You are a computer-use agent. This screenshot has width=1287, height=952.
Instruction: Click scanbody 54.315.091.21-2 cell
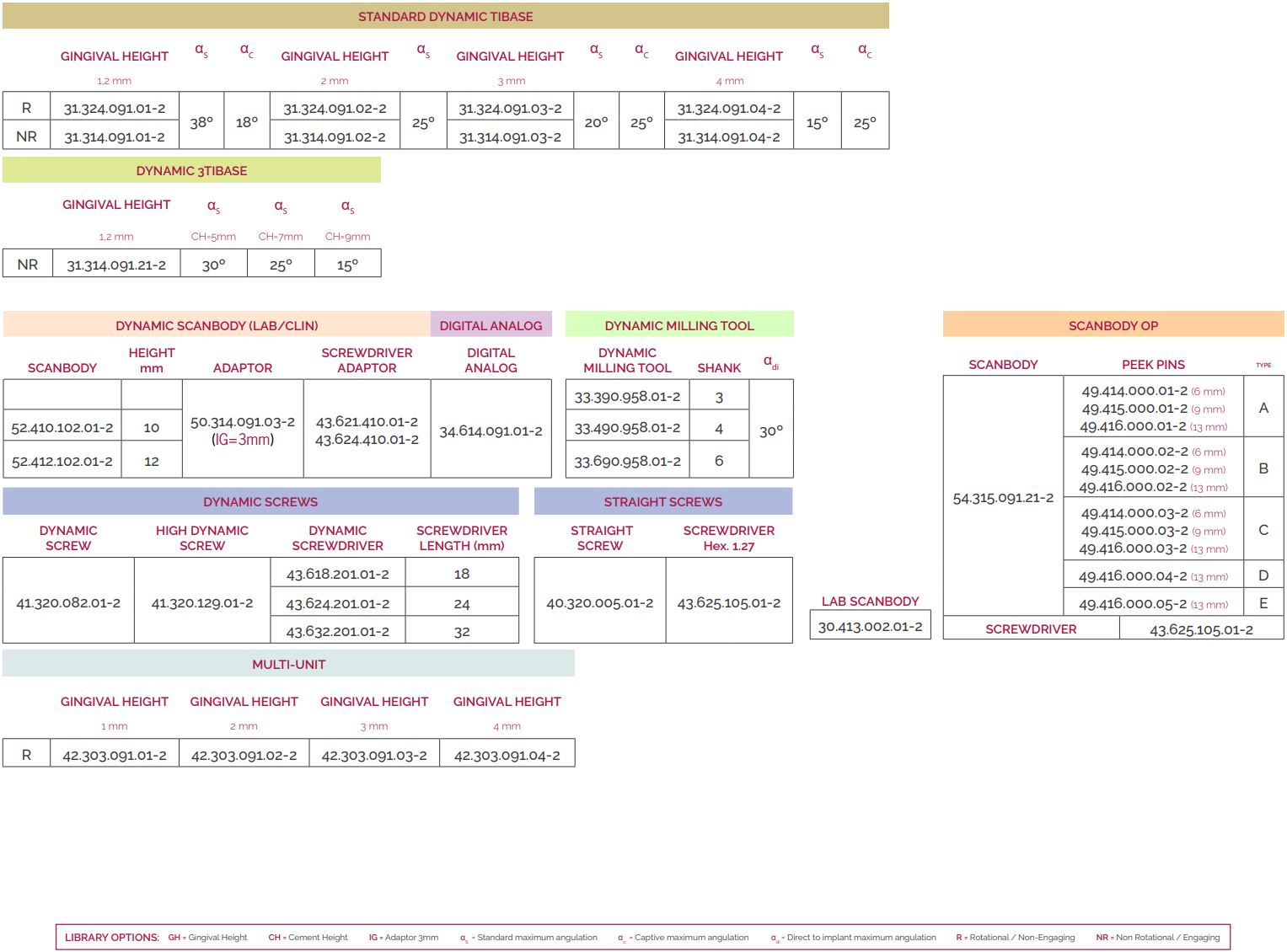pyautogui.click(x=1003, y=497)
